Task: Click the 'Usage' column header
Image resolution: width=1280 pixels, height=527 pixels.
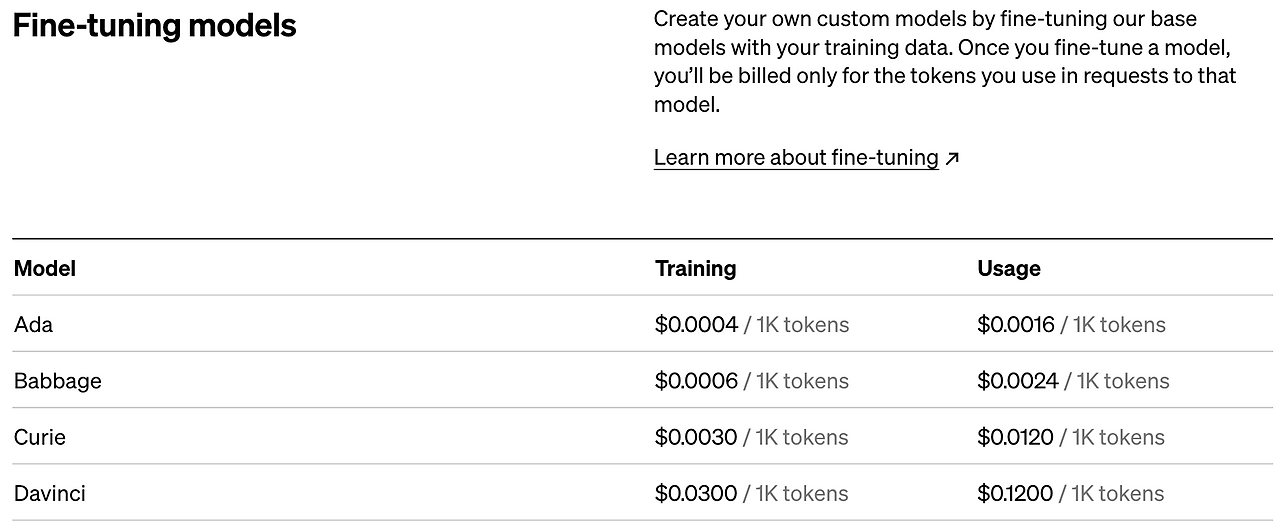Action: coord(1009,268)
